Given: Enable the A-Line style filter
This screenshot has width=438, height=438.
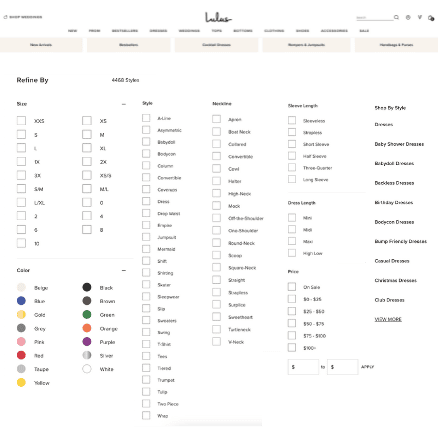Looking at the screenshot, I should pos(146,118).
